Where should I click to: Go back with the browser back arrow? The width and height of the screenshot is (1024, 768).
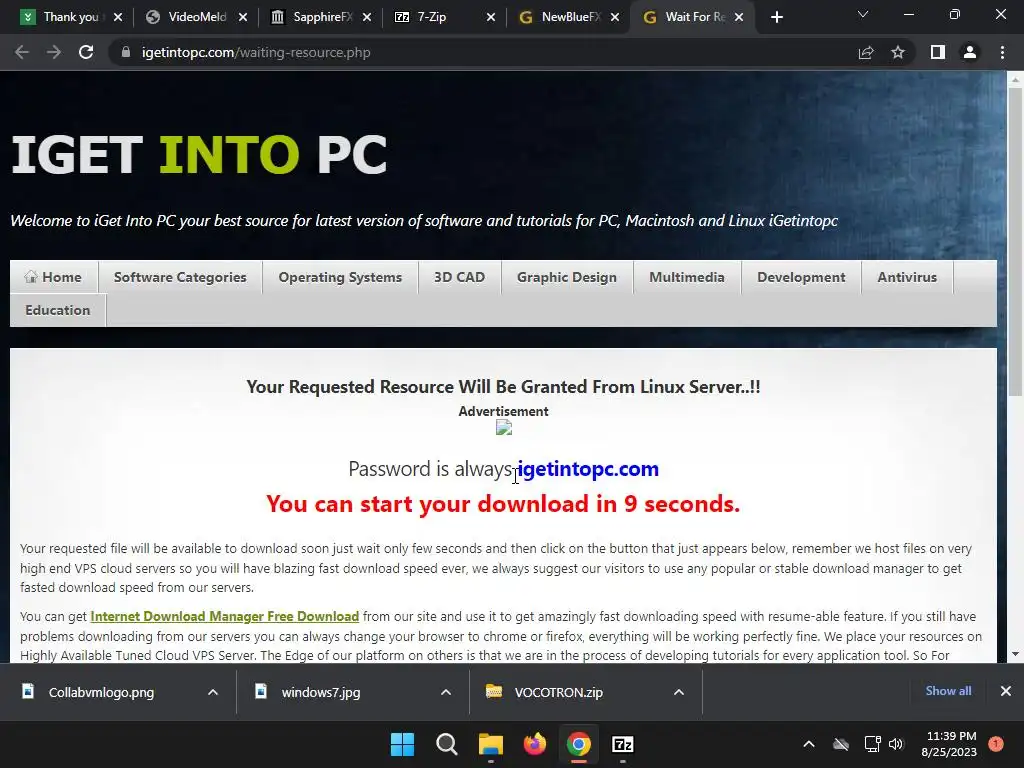22,52
